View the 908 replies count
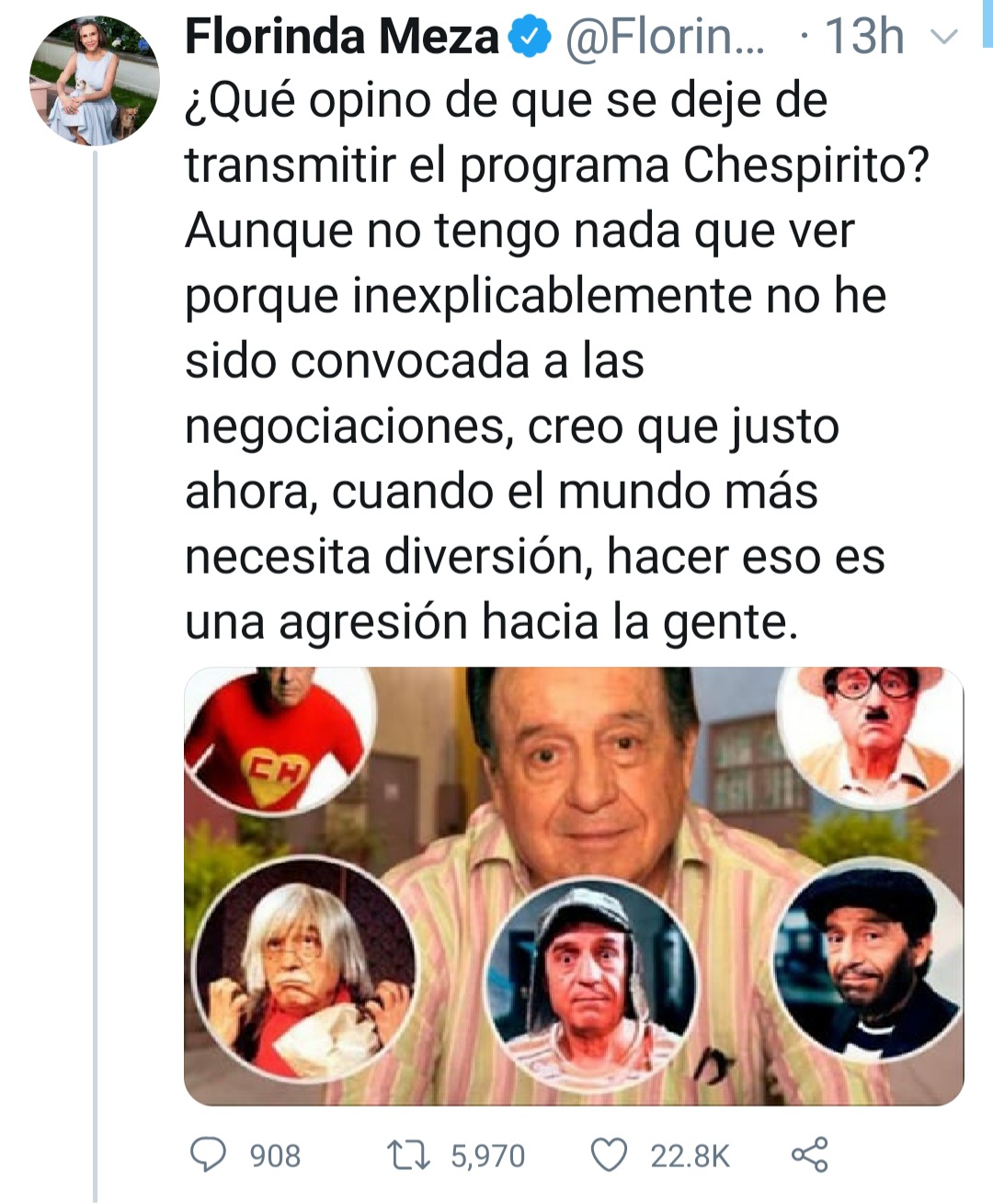 [275, 1155]
